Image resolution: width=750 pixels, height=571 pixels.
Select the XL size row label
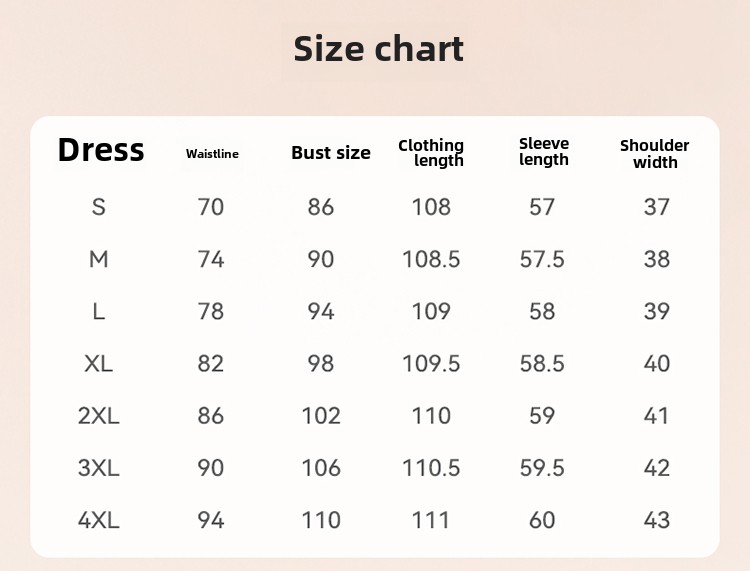[99, 363]
